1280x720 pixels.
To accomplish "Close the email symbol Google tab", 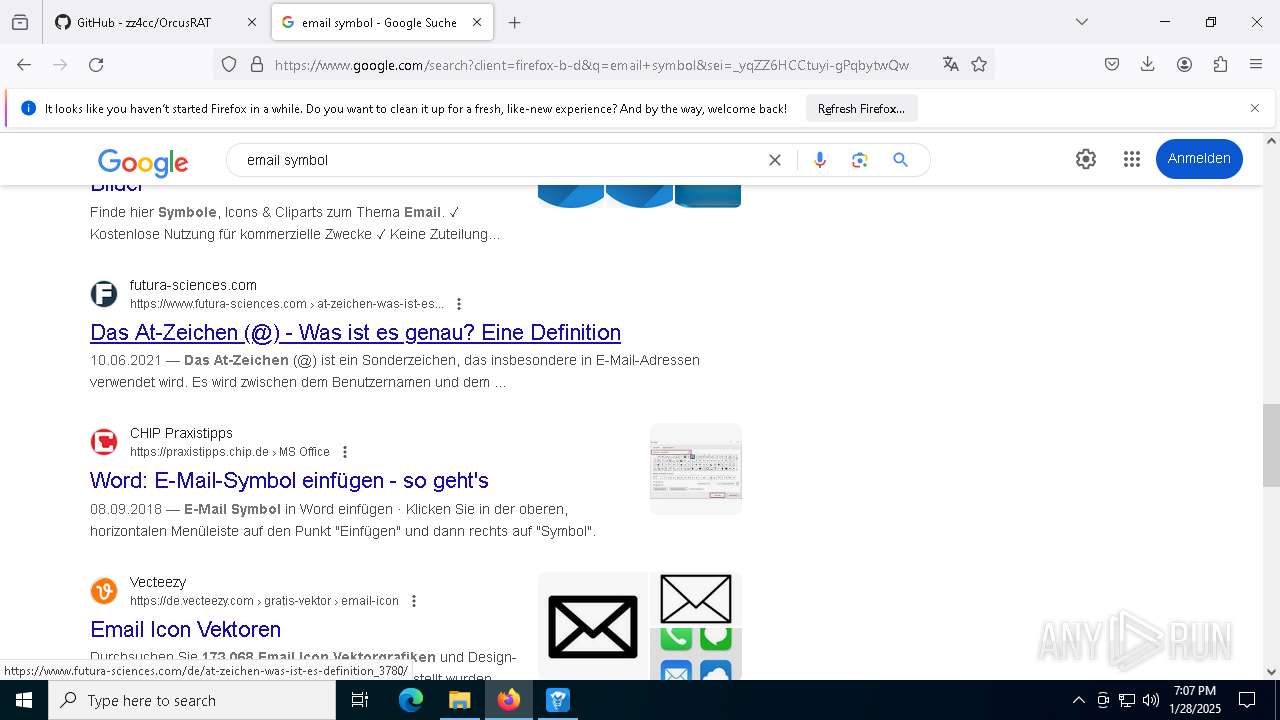I will pyautogui.click(x=477, y=22).
